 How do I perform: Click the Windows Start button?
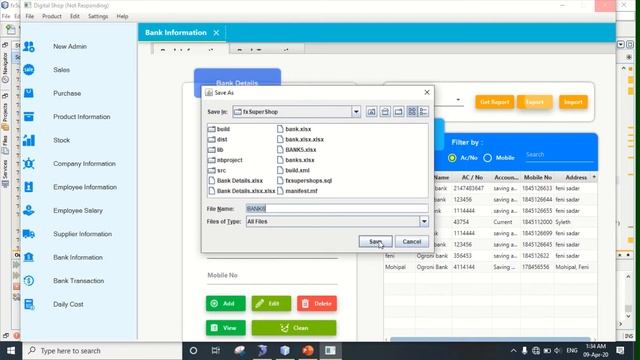pyautogui.click(x=11, y=351)
